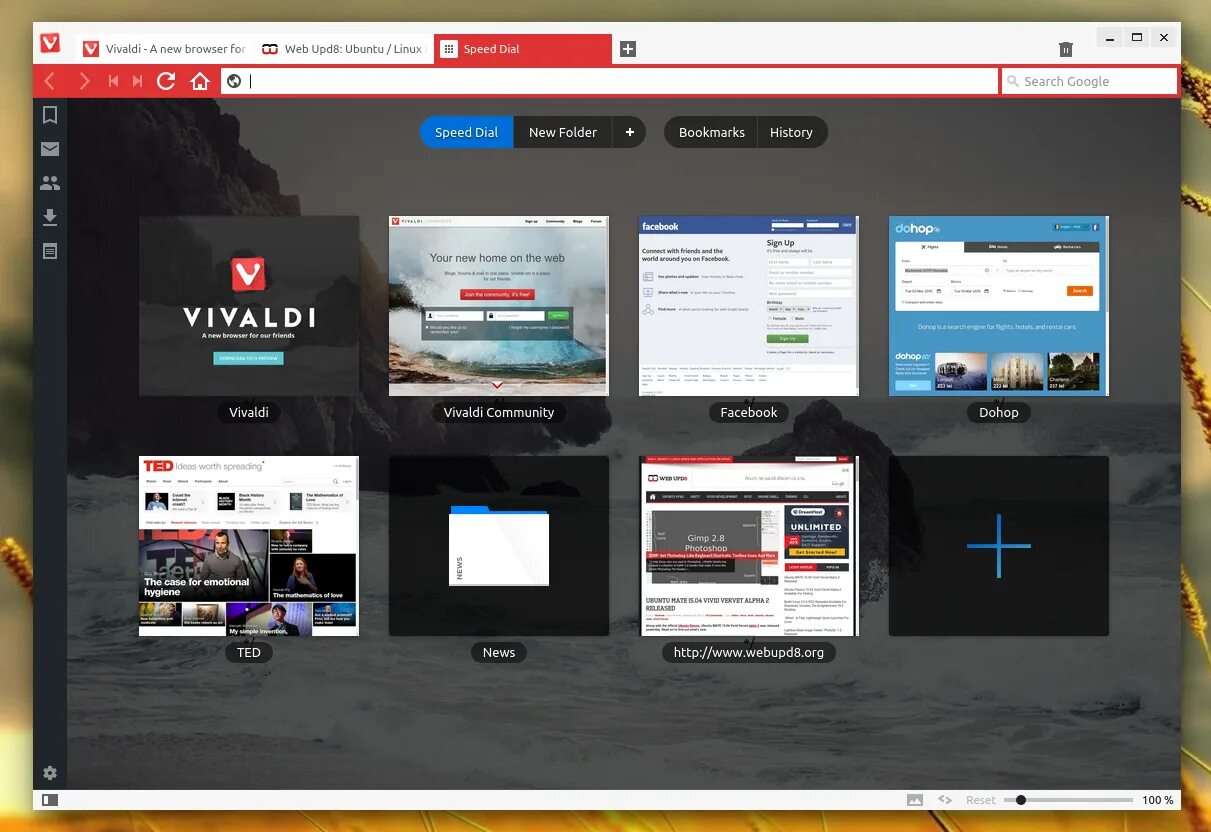Click the fast forward navigation button

tap(138, 81)
